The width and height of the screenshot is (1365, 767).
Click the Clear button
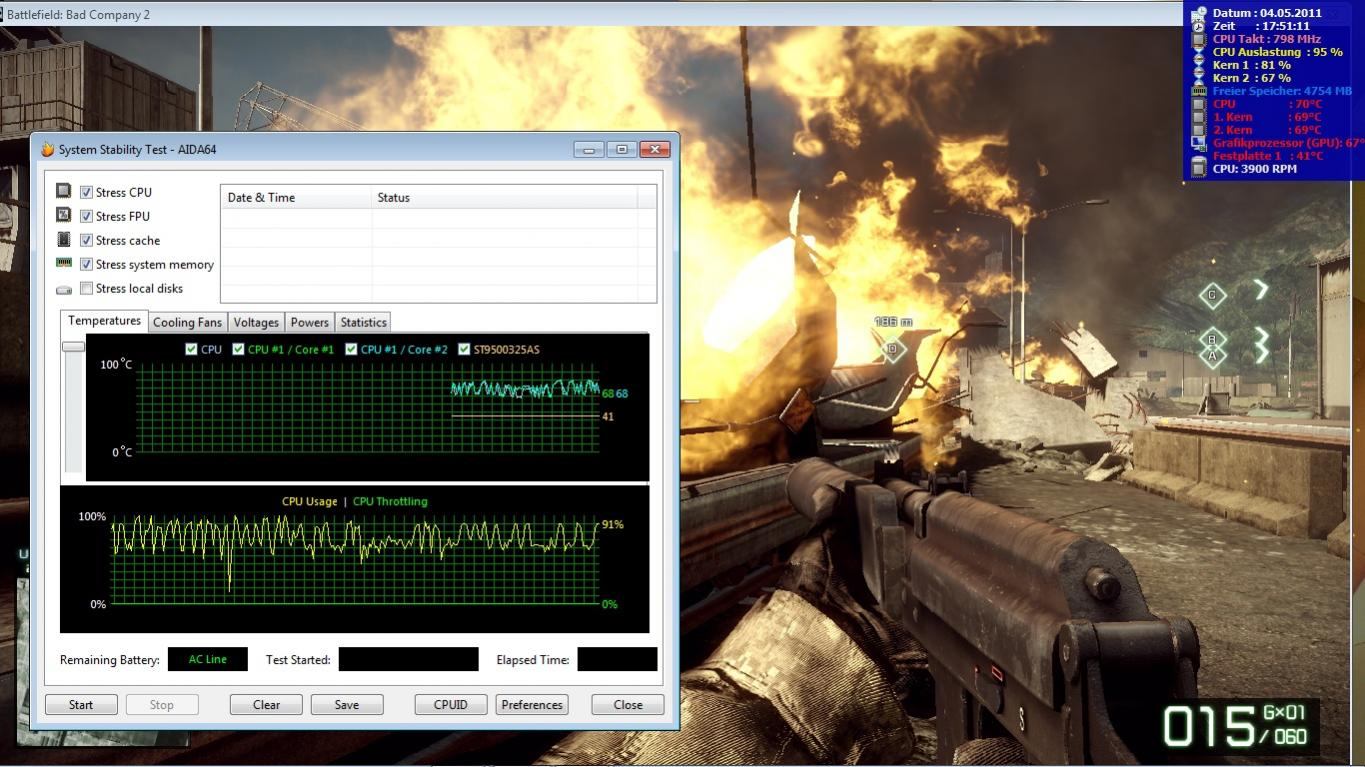266,704
